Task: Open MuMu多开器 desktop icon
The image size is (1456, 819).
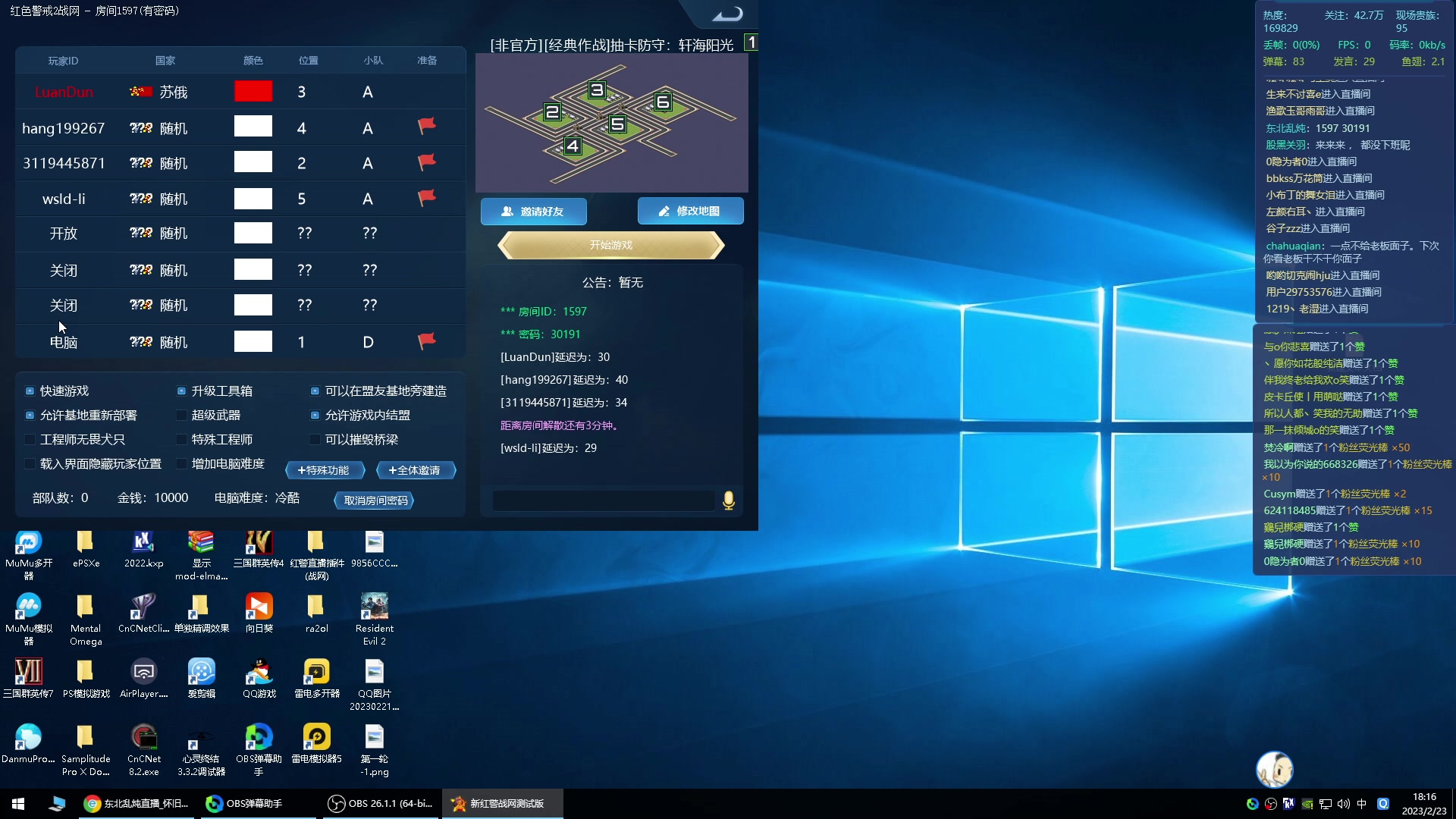Action: [29, 556]
